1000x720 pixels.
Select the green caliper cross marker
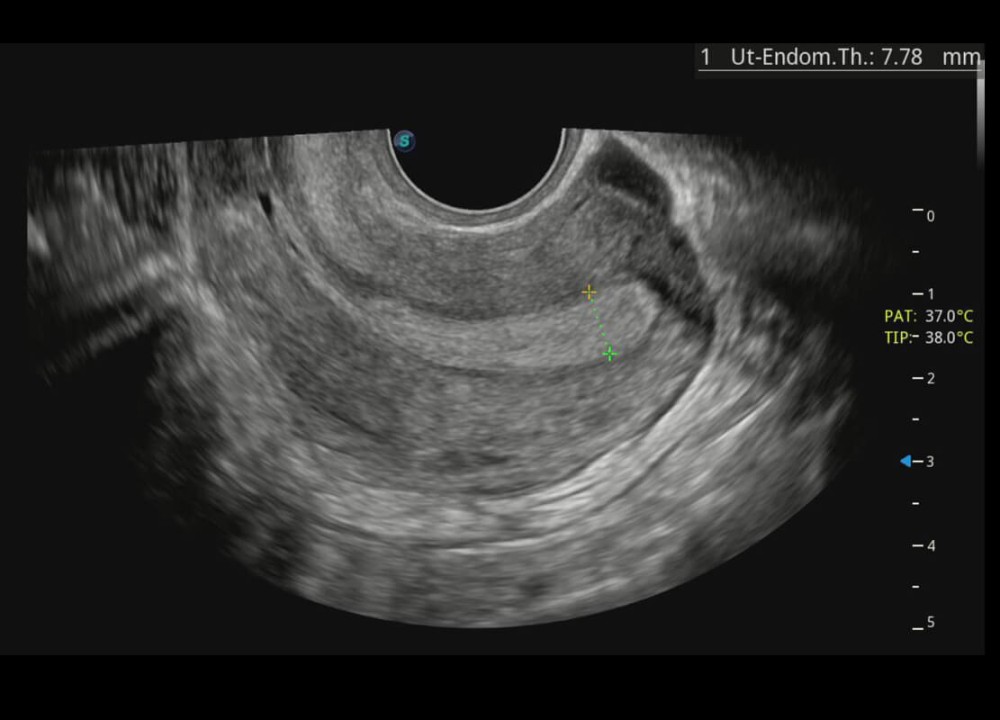click(x=610, y=354)
